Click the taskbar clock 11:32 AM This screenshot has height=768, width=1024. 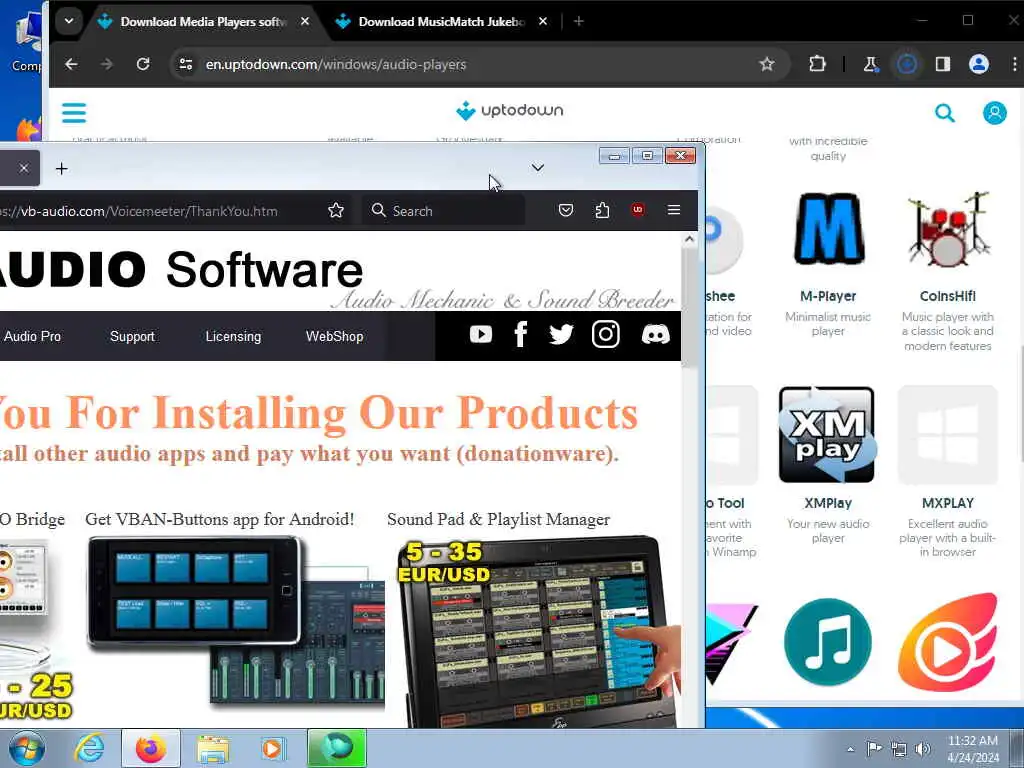coord(972,741)
